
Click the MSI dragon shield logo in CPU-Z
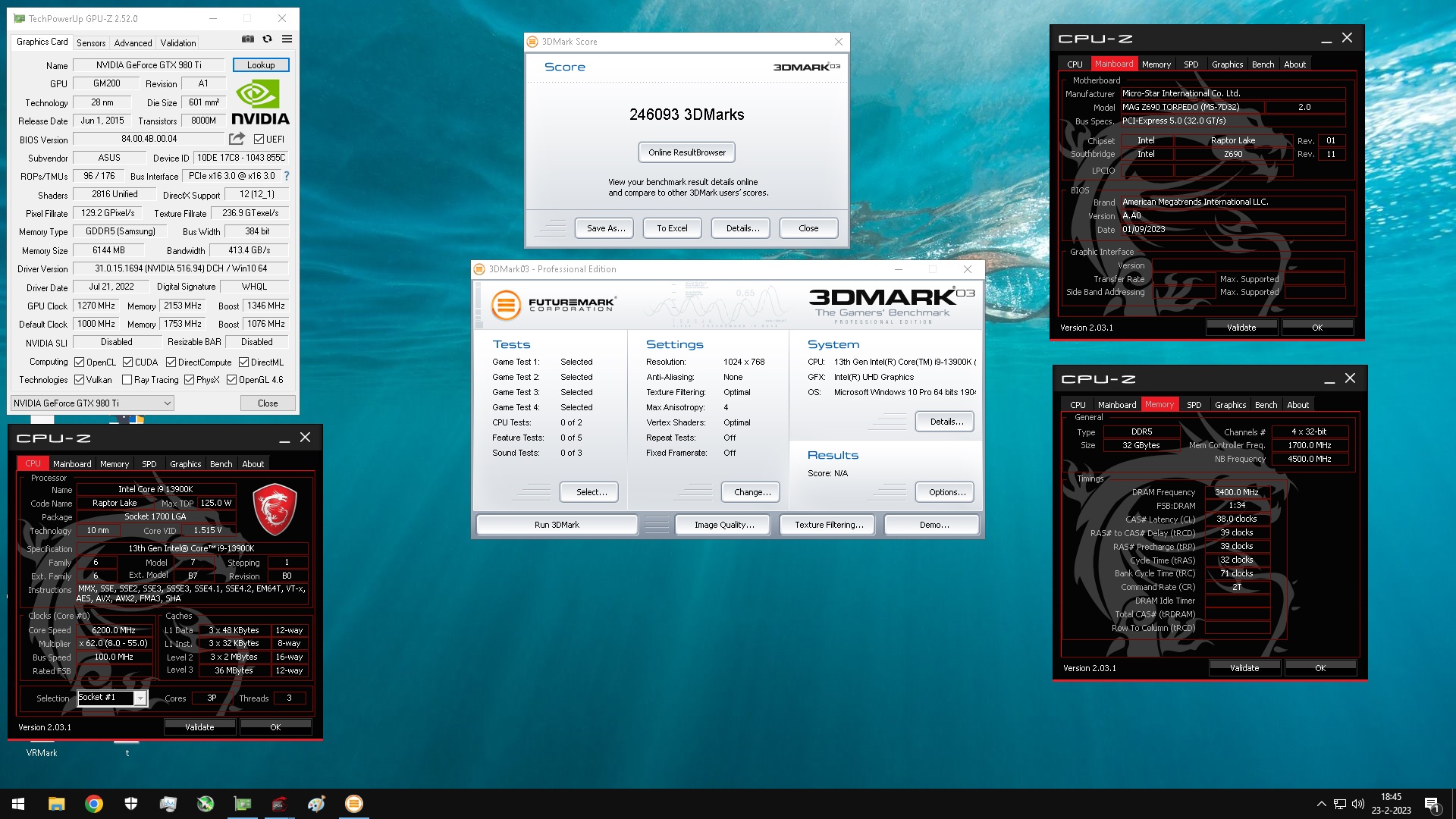point(274,509)
